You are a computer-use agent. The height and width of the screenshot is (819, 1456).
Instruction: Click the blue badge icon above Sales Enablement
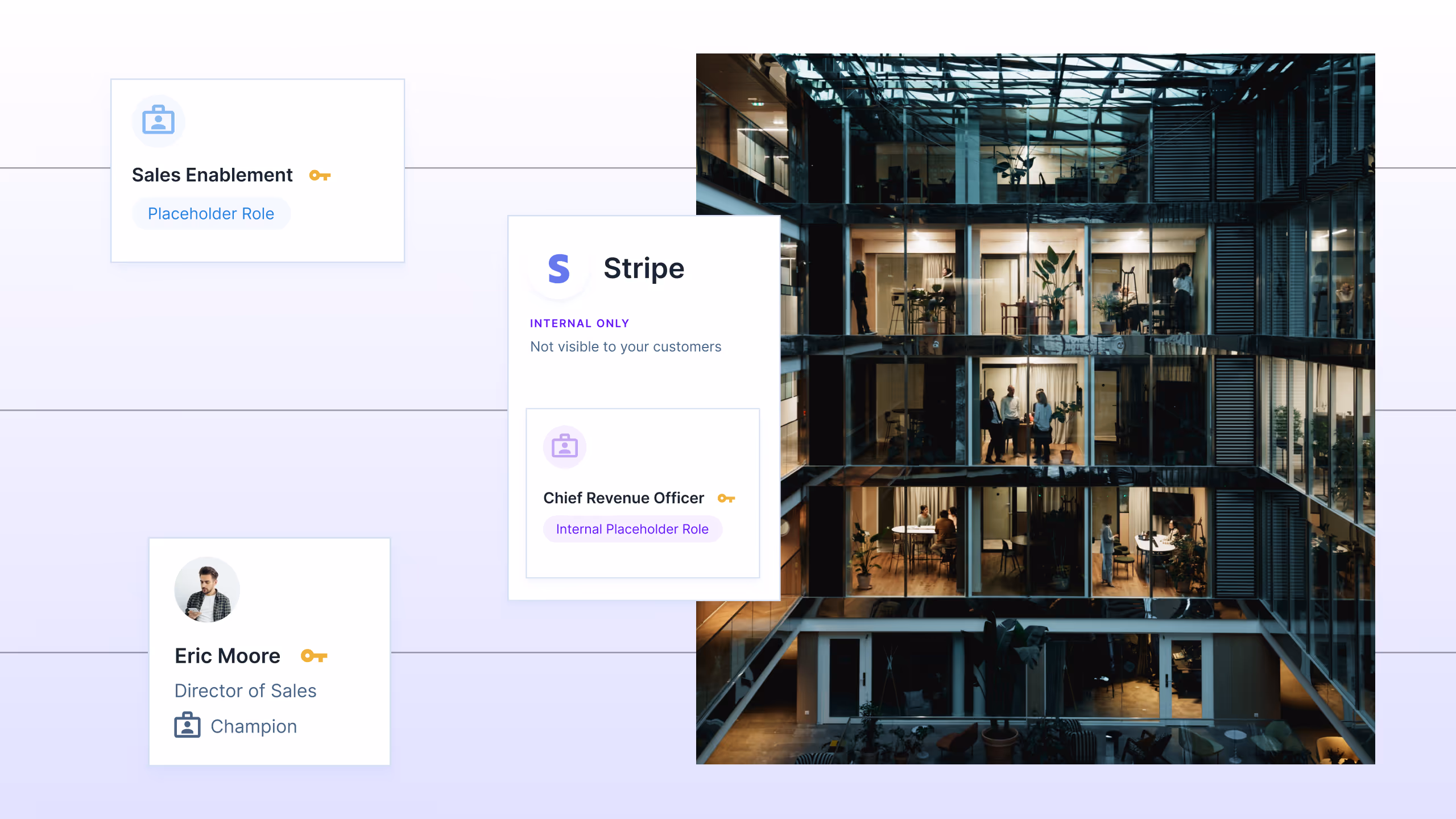tap(158, 121)
